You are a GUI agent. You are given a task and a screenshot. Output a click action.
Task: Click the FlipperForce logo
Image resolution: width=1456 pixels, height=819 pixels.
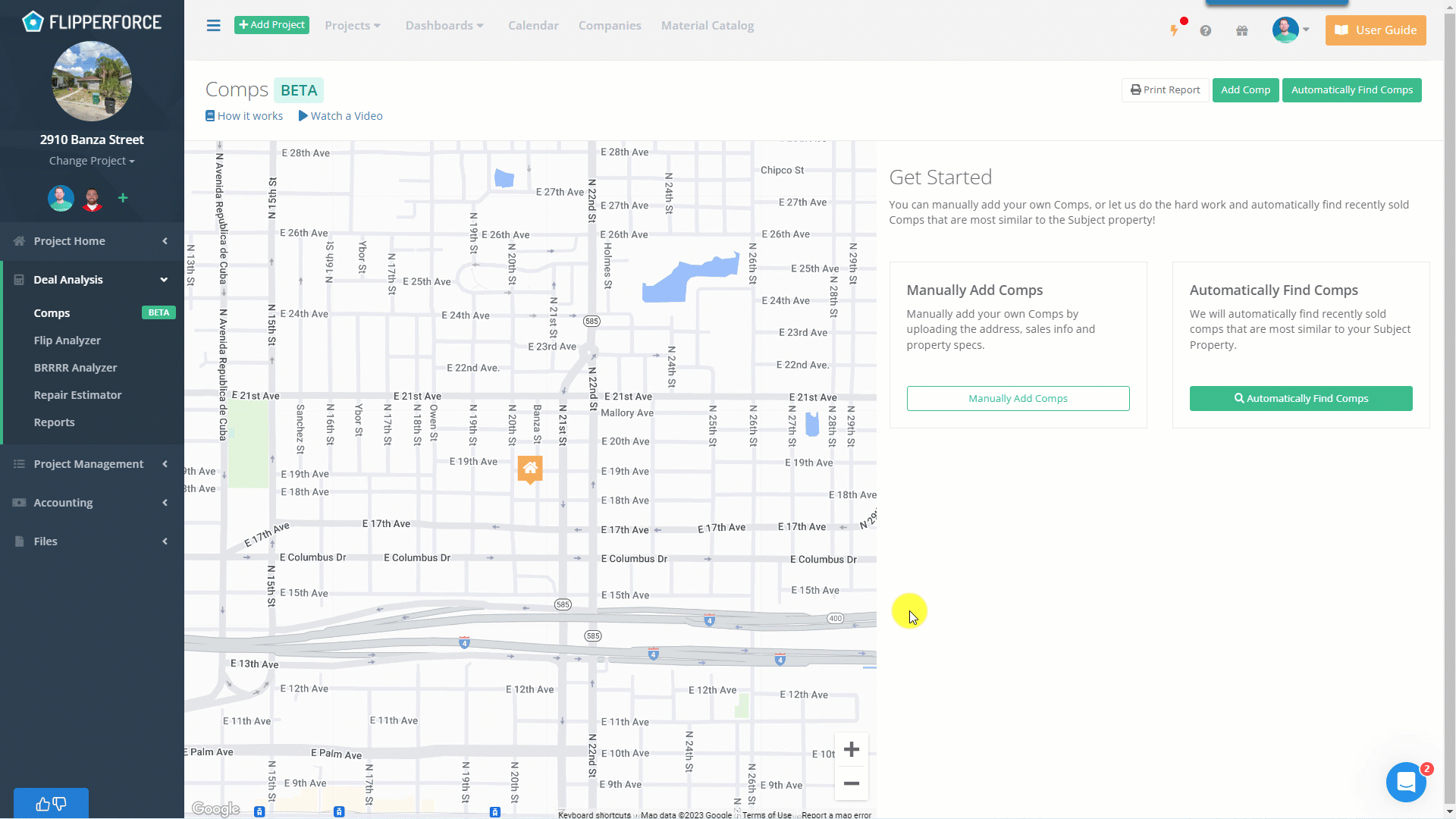pyautogui.click(x=92, y=22)
